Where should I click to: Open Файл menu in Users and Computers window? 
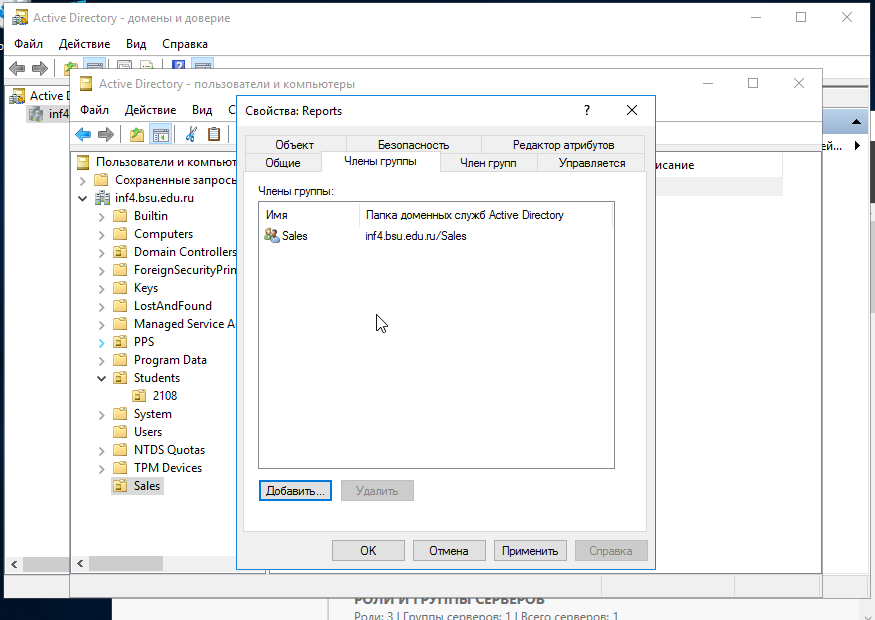[x=94, y=110]
